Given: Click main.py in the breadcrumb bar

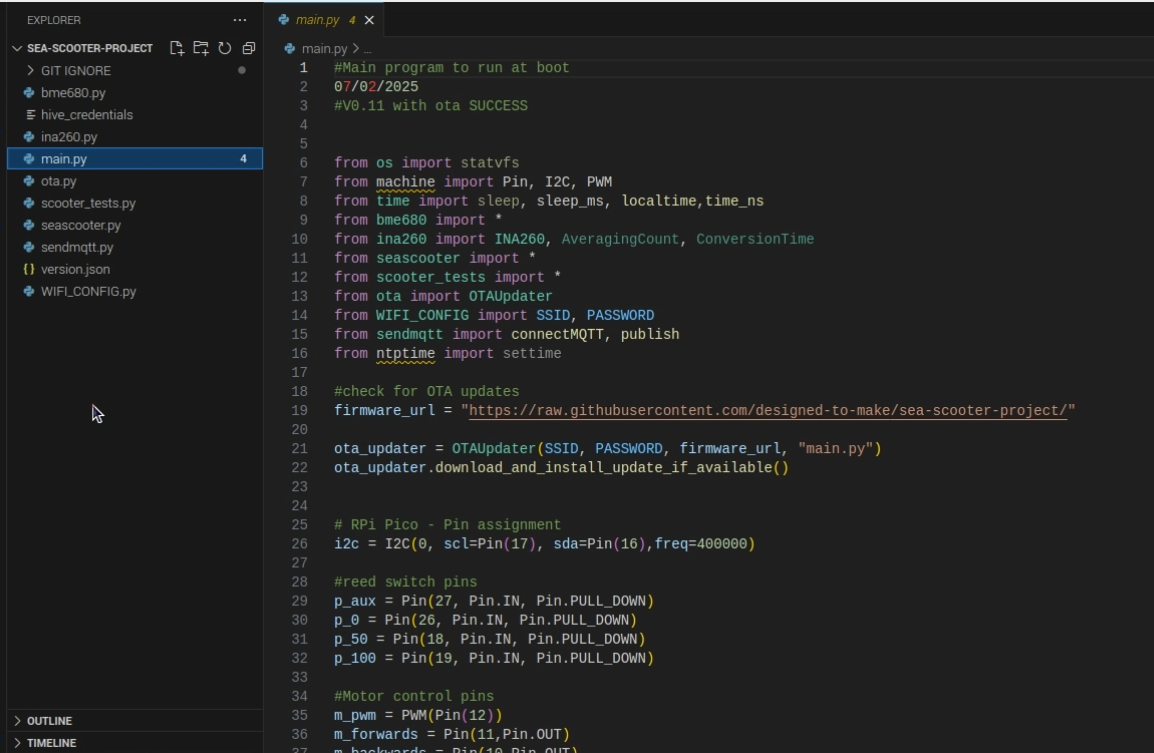Looking at the screenshot, I should 323,48.
